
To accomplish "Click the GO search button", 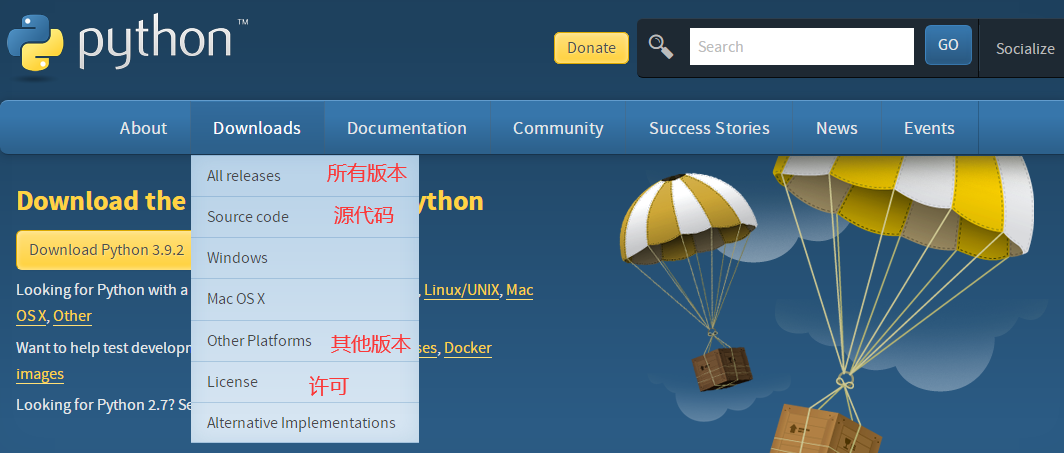I will (948, 45).
